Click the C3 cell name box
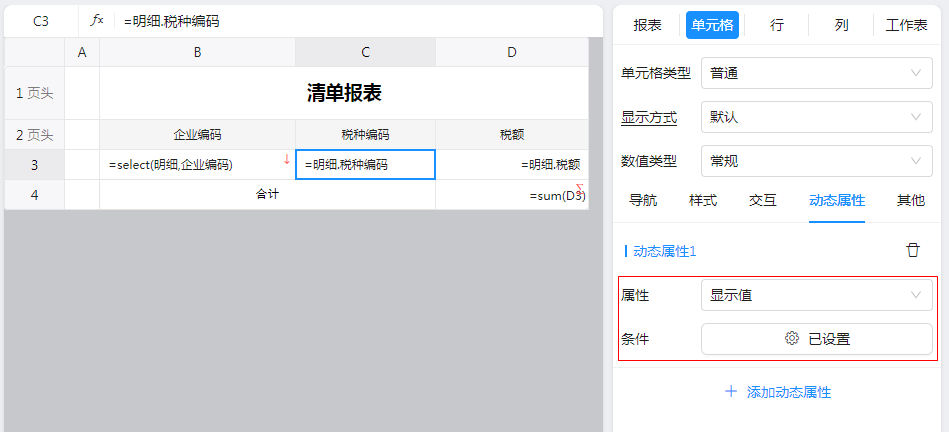 tap(41, 20)
